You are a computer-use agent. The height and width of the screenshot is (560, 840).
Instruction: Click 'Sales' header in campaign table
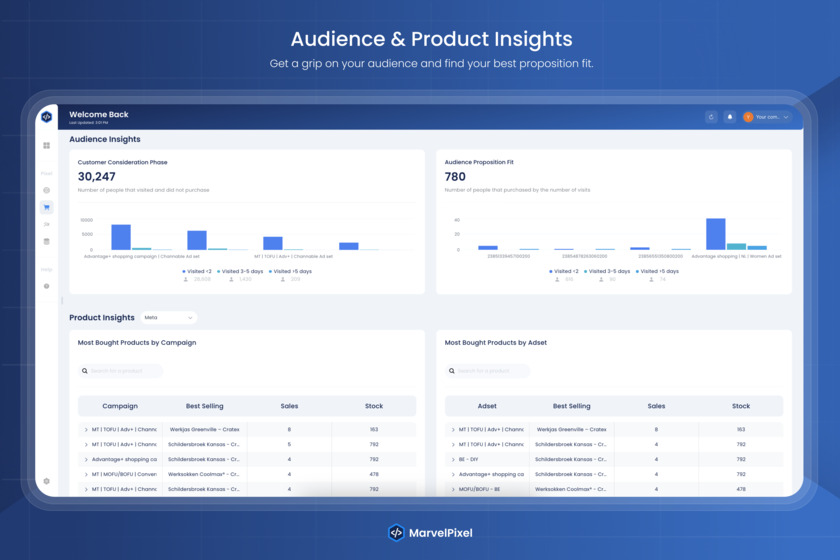click(289, 406)
